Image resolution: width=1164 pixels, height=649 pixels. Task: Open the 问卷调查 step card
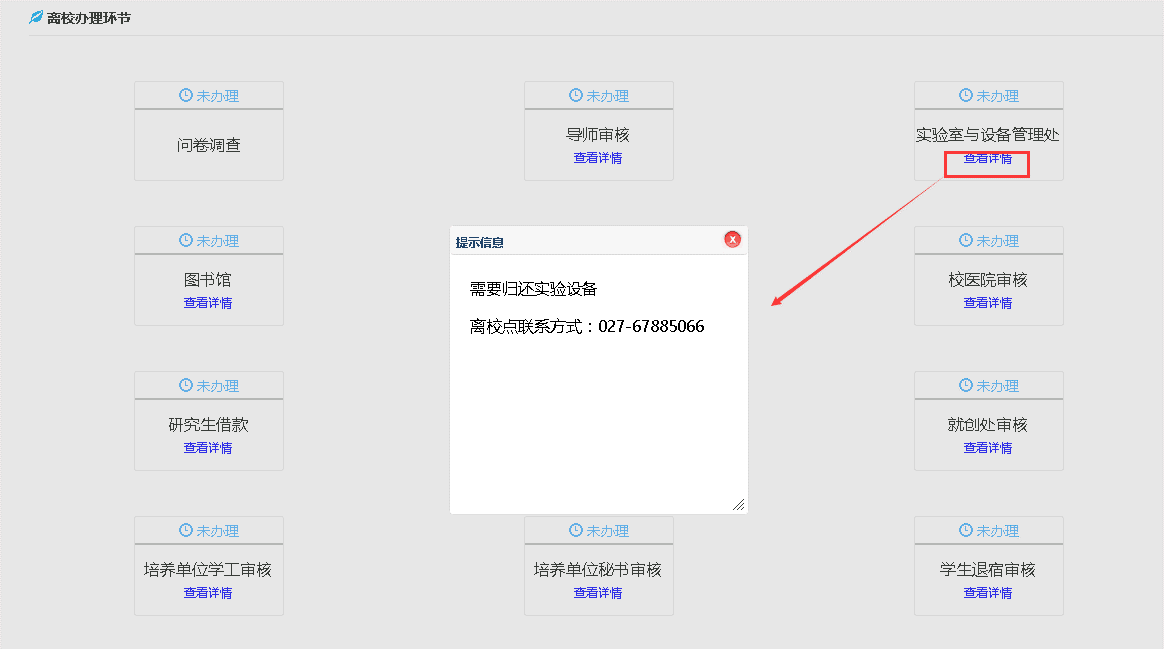tap(209, 145)
